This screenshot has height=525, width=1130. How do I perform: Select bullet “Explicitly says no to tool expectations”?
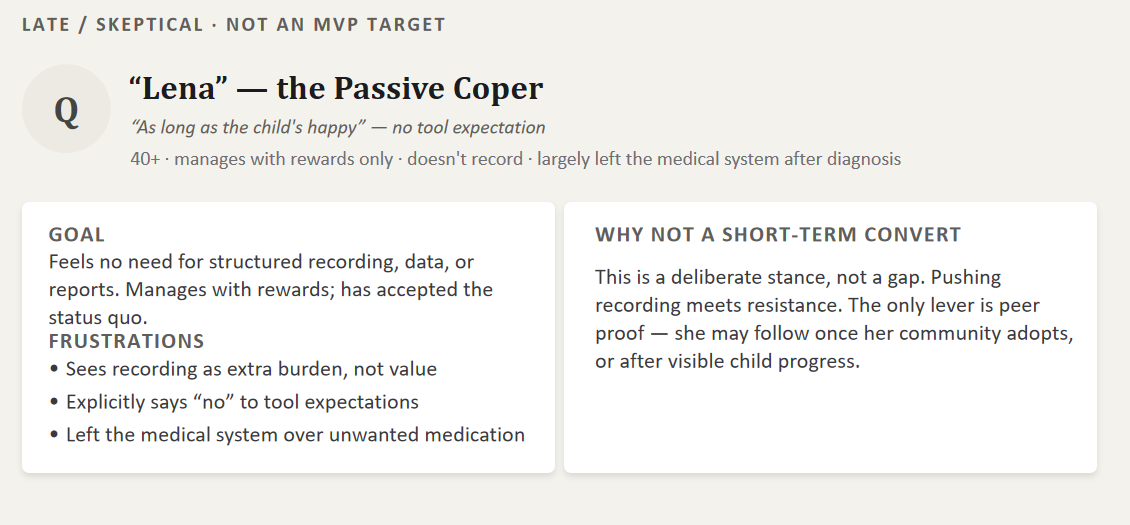(234, 402)
